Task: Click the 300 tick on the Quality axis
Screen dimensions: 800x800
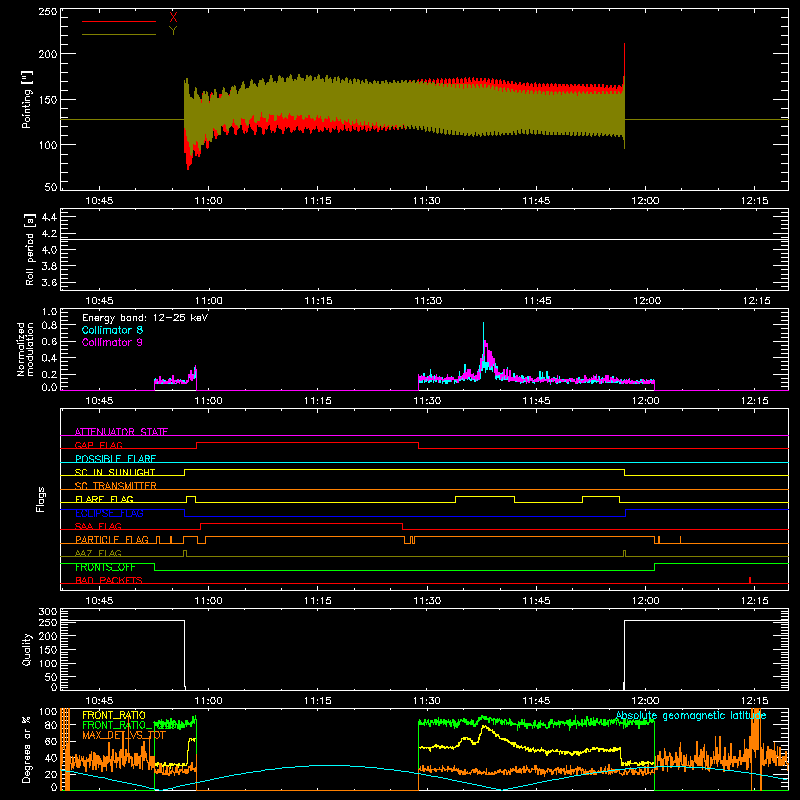Action: click(x=48, y=612)
